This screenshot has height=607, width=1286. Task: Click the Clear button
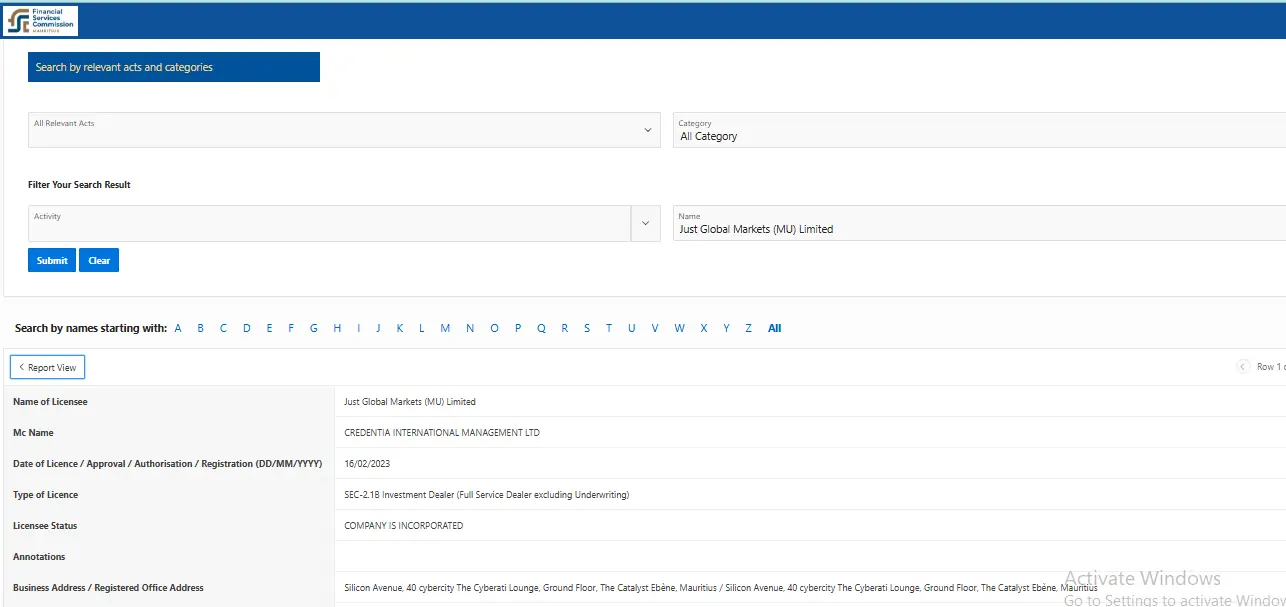[x=99, y=260]
